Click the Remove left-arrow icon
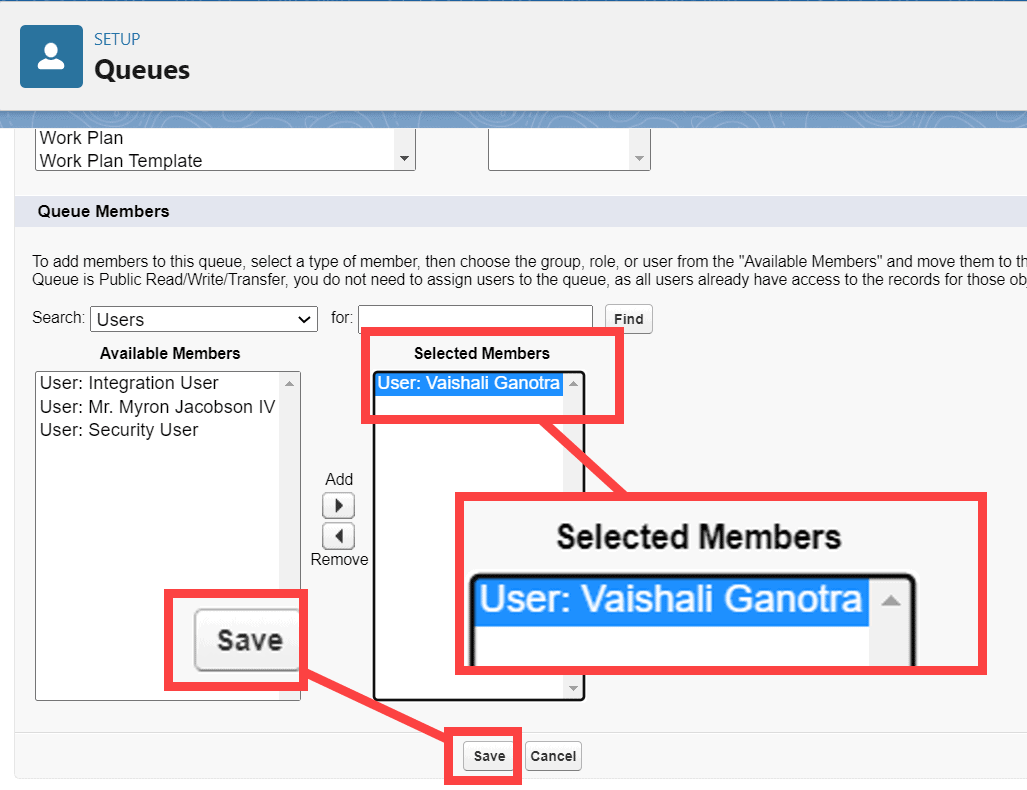The height and width of the screenshot is (790, 1027). pyautogui.click(x=338, y=536)
